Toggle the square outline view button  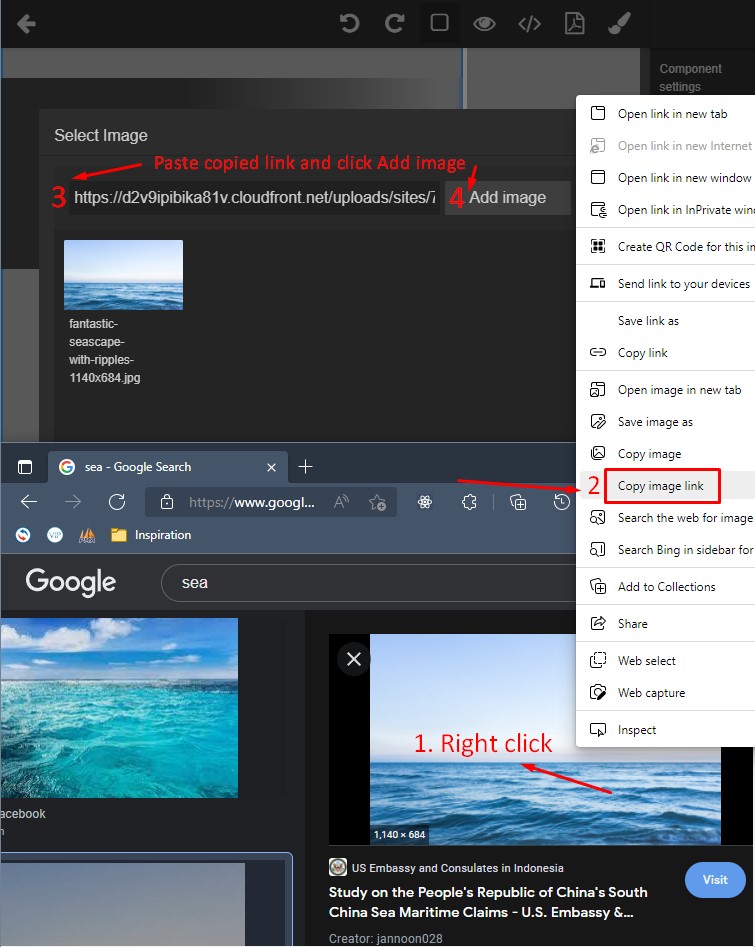[x=439, y=23]
